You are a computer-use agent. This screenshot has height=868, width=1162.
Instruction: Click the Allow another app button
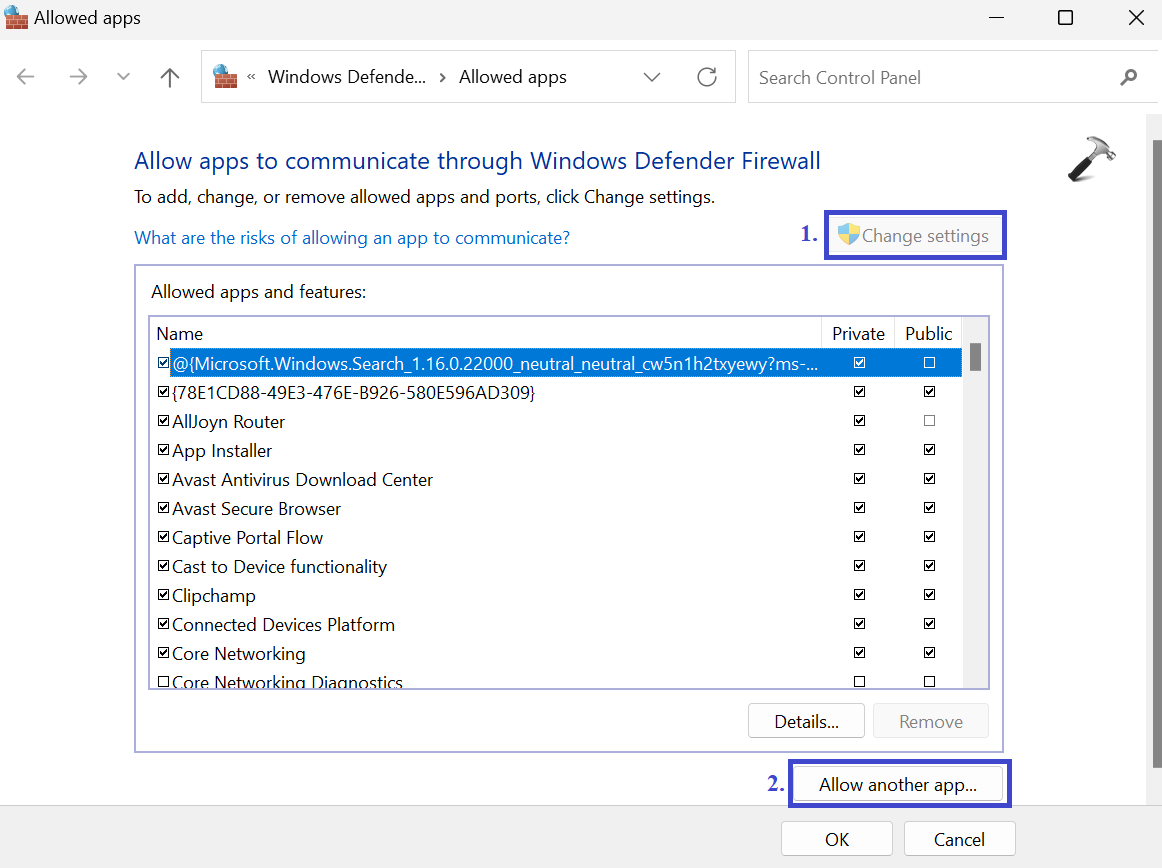click(x=897, y=785)
